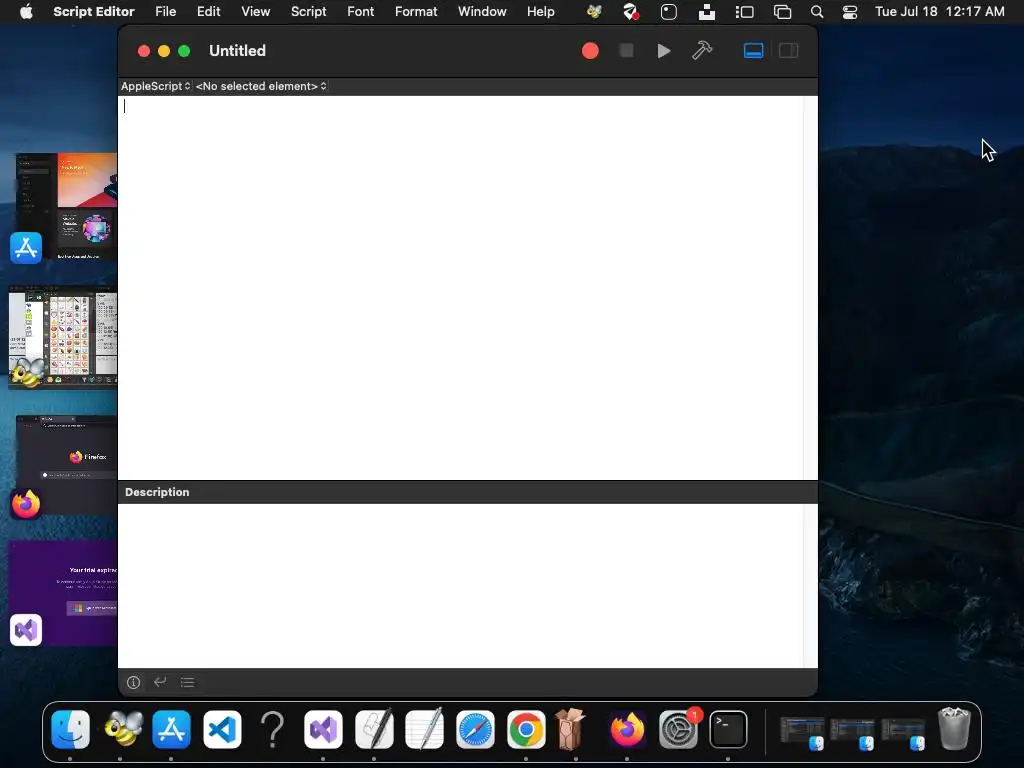Click the Stage Manager menu bar icon
The width and height of the screenshot is (1024, 768).
pos(744,12)
